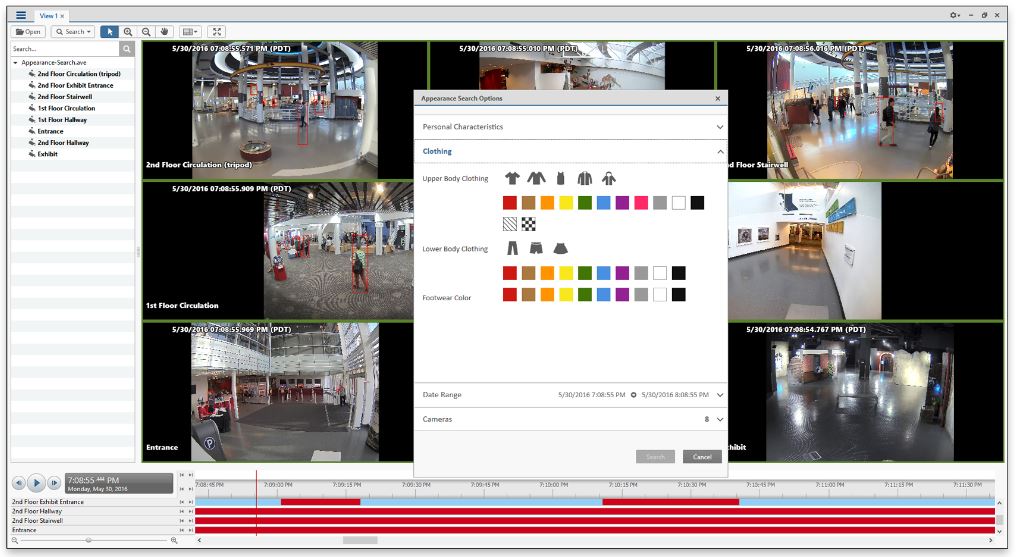Screen dimensions: 1018x557
Task: Click Cancel in the search dialog
Action: [x=702, y=456]
